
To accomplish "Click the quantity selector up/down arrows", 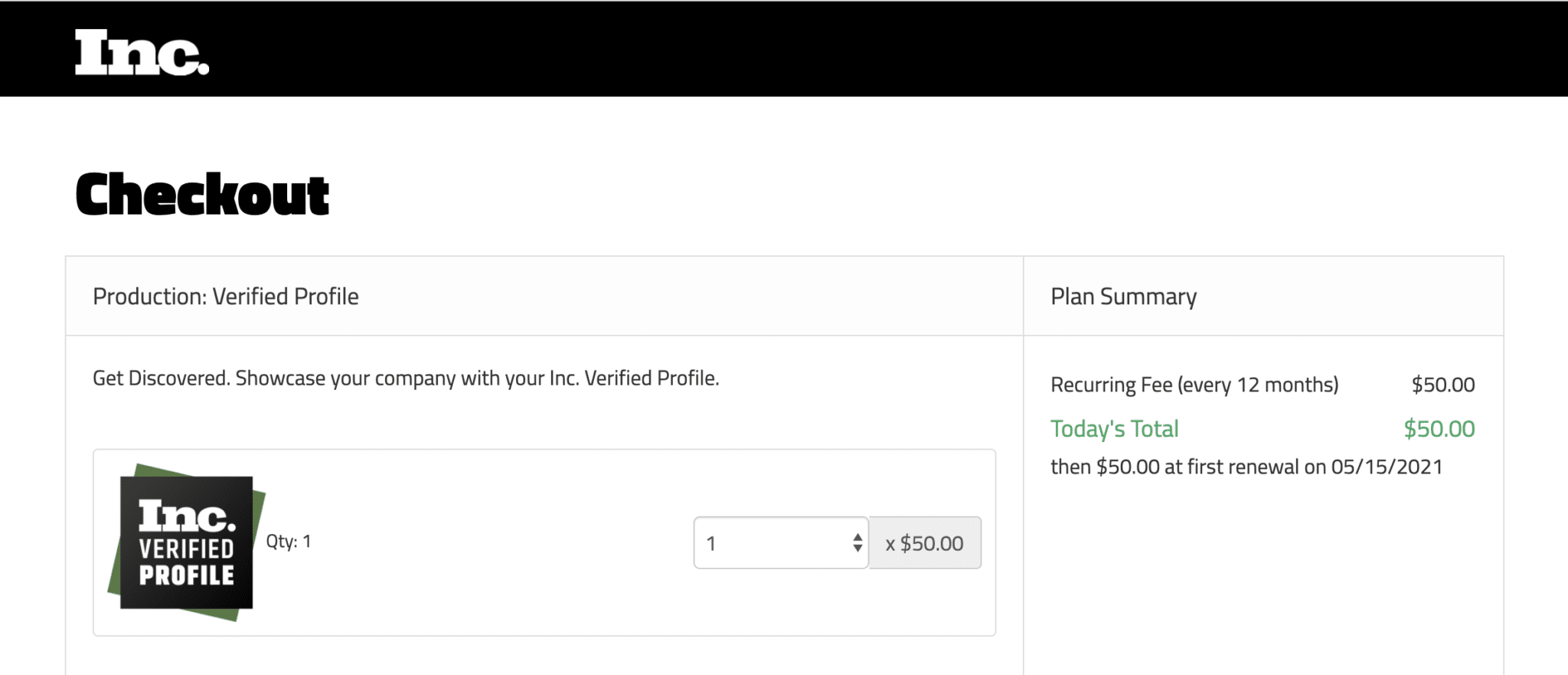I will [857, 542].
